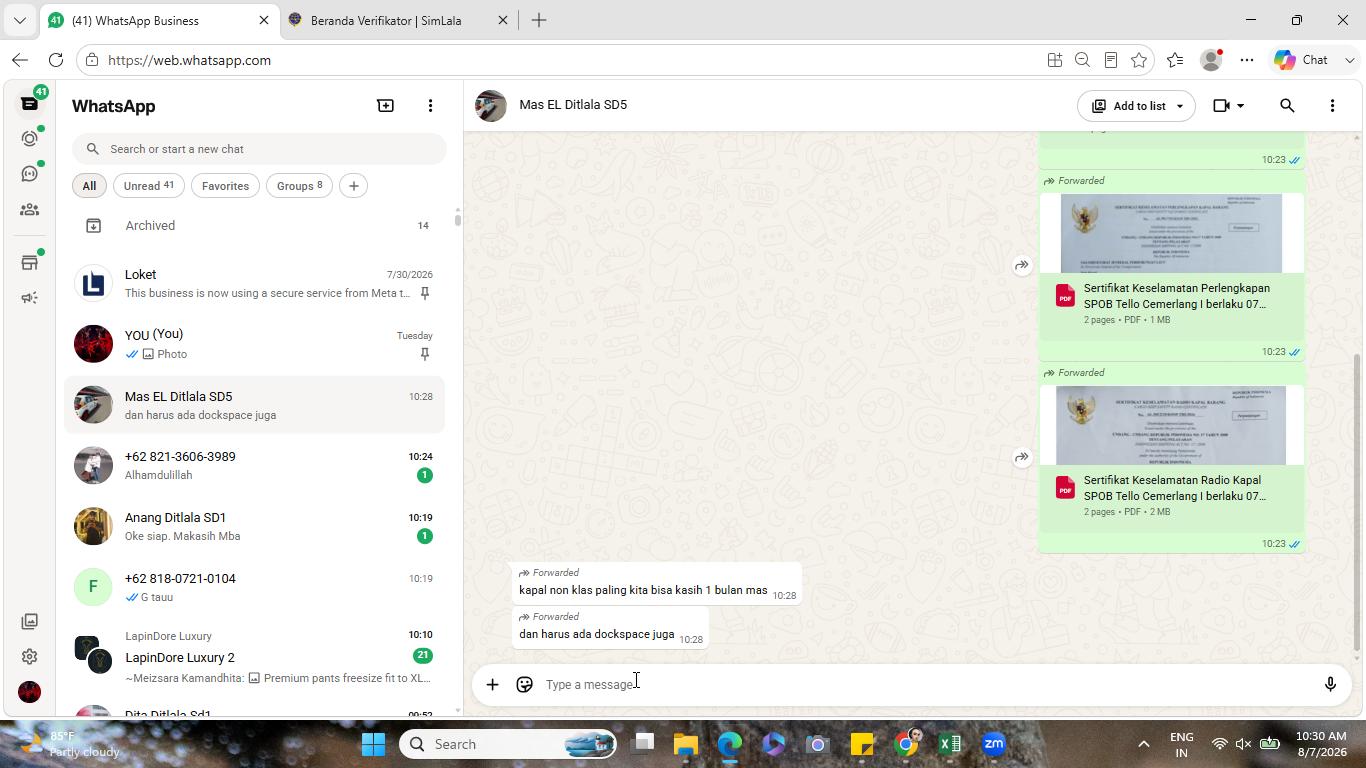Open the Status updates icon in sidebar
This screenshot has height=768, width=1366.
tap(30, 138)
